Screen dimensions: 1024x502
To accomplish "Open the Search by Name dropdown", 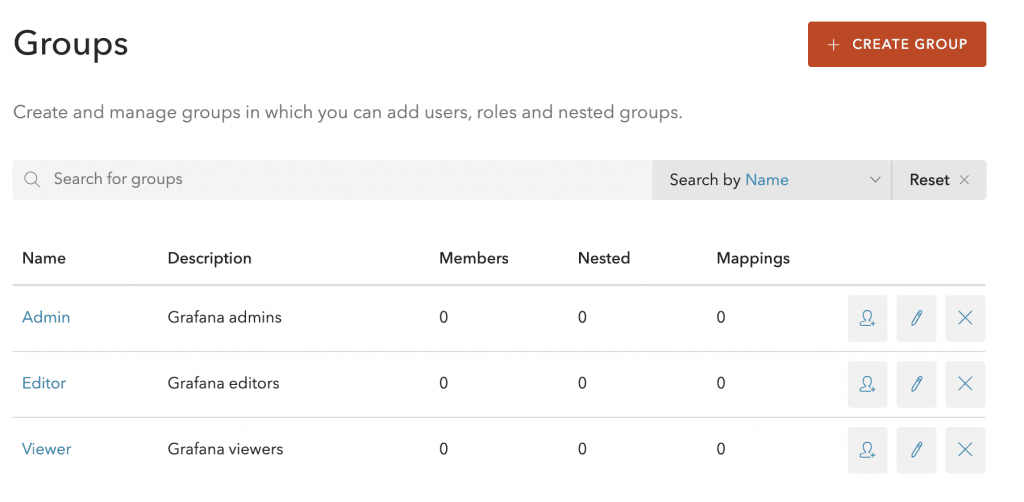I will click(x=771, y=180).
